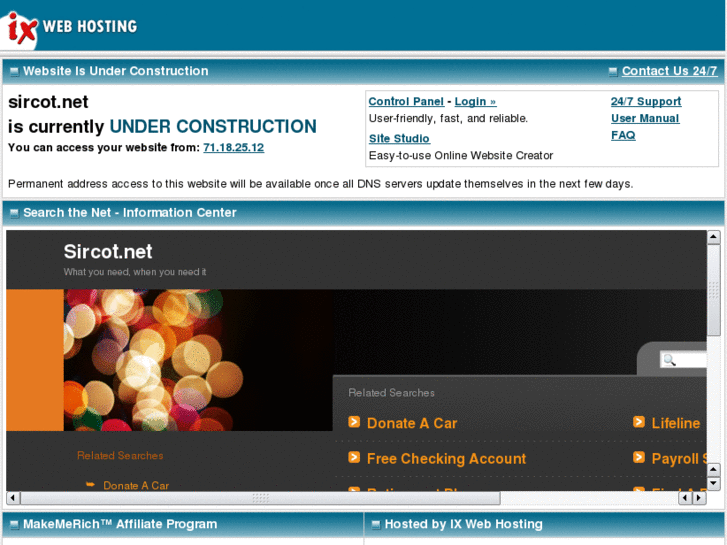Viewport: 727px width, 545px height.
Task: Click the Search the Net - Information Center heading
Action: coord(130,212)
